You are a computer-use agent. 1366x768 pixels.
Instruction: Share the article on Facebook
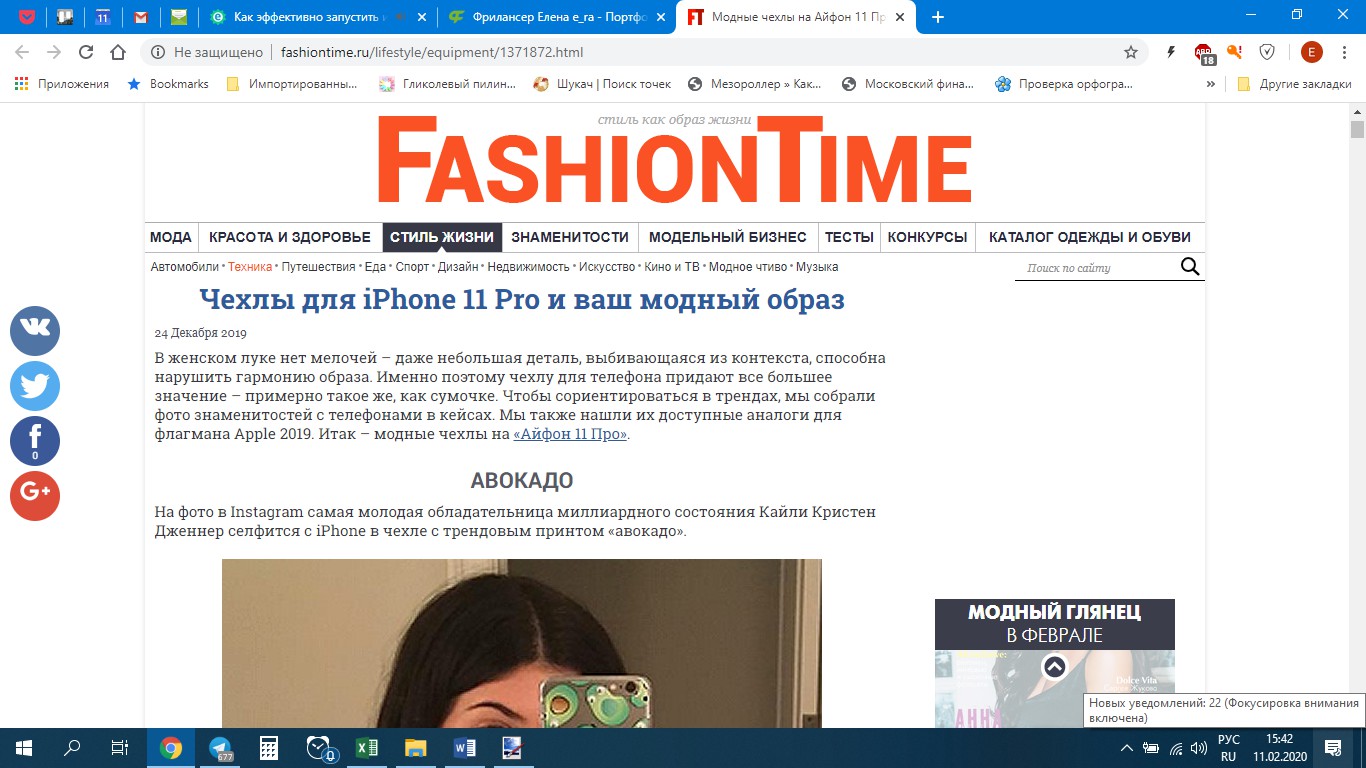35,441
